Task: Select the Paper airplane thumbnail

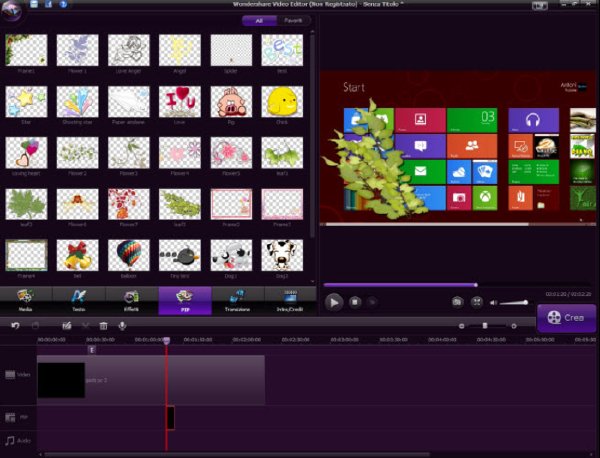Action: (129, 101)
